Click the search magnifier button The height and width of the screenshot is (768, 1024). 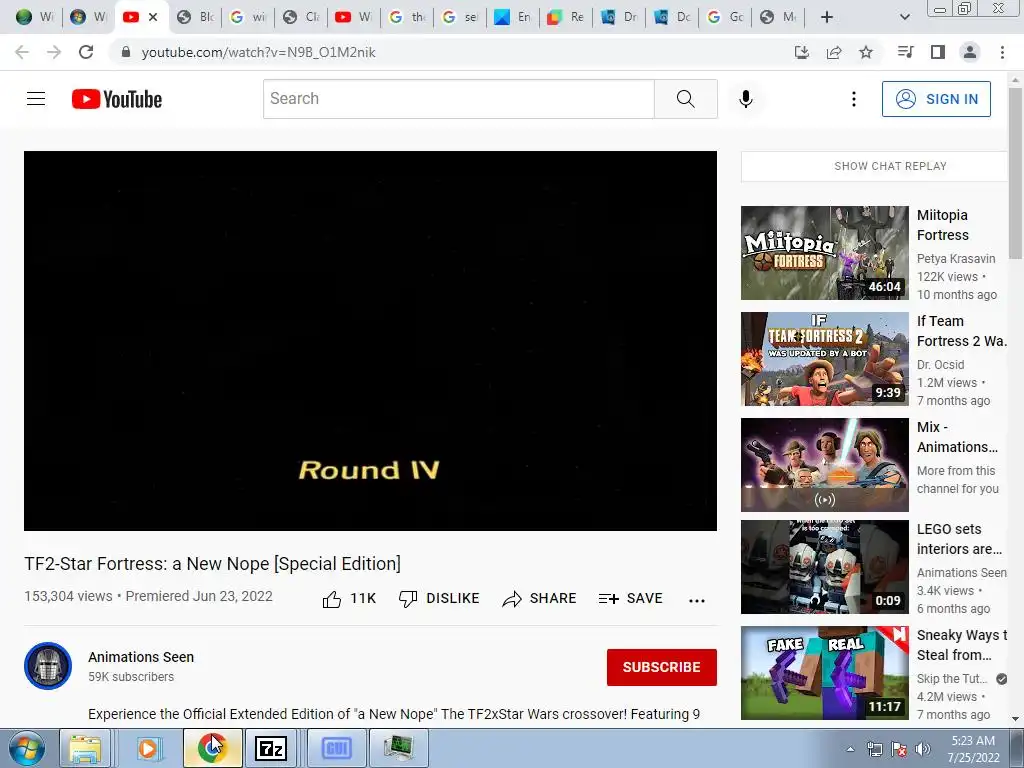[686, 99]
